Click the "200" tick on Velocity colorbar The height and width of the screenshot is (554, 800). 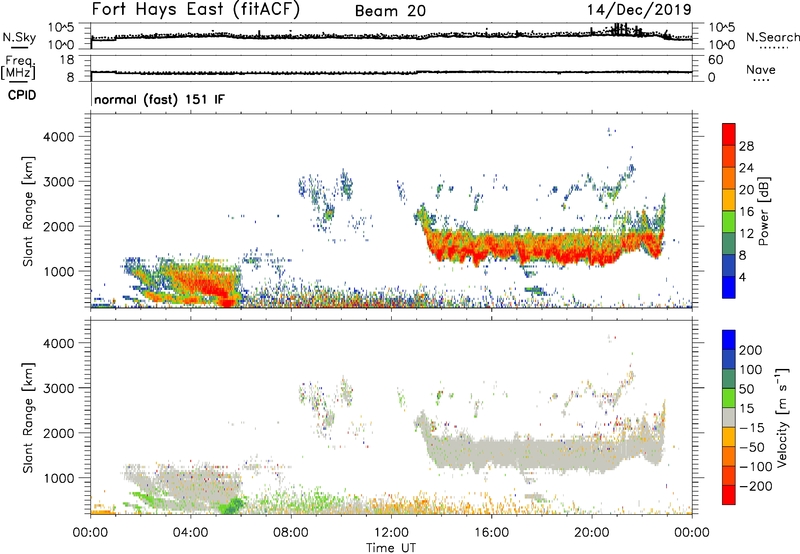[751, 350]
